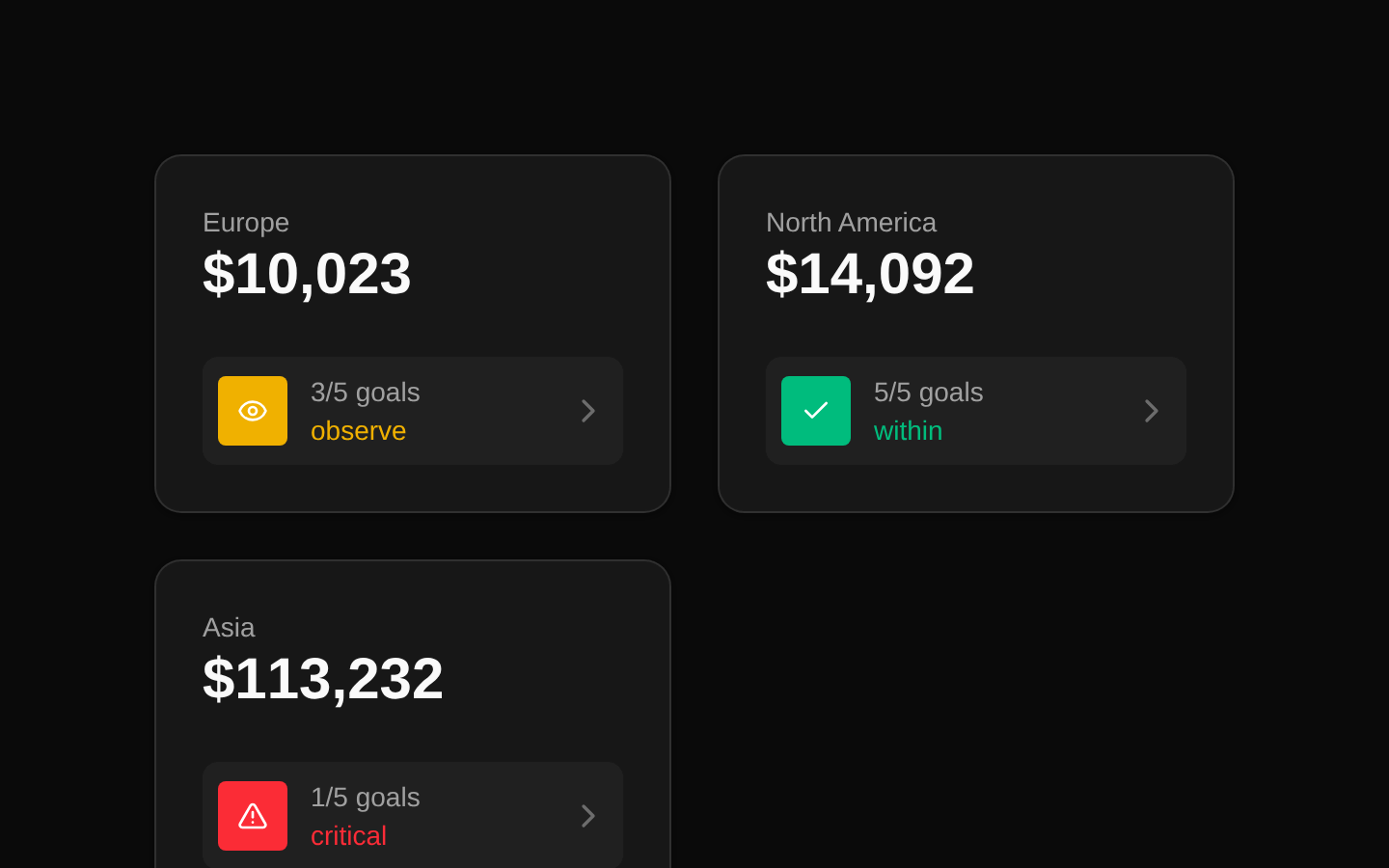
Task: Click the red warning triangle icon
Action: coord(253,816)
